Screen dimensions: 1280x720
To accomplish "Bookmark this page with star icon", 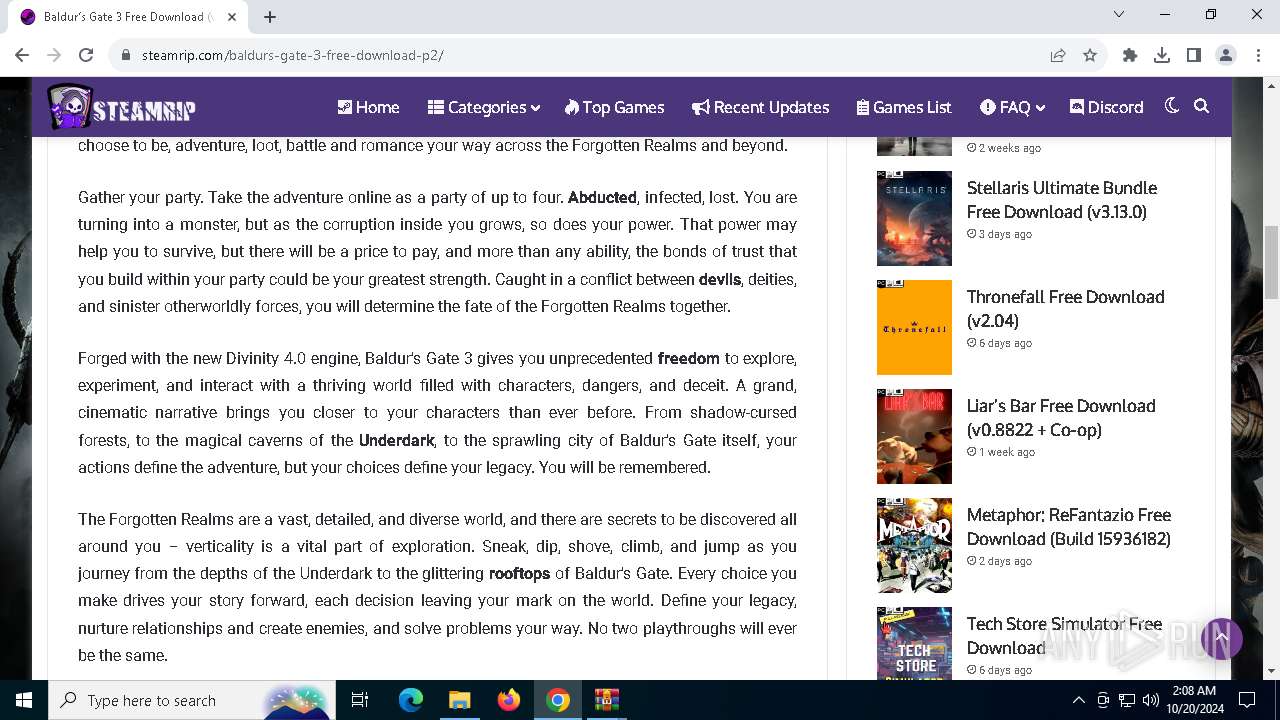I will (1090, 55).
